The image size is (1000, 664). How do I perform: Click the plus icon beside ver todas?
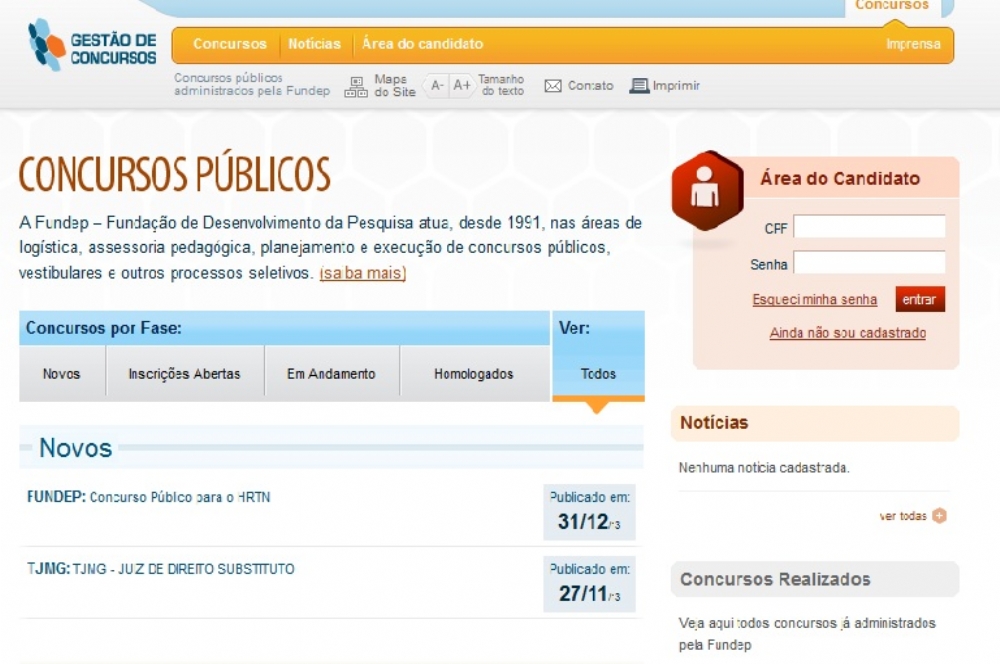(x=938, y=516)
